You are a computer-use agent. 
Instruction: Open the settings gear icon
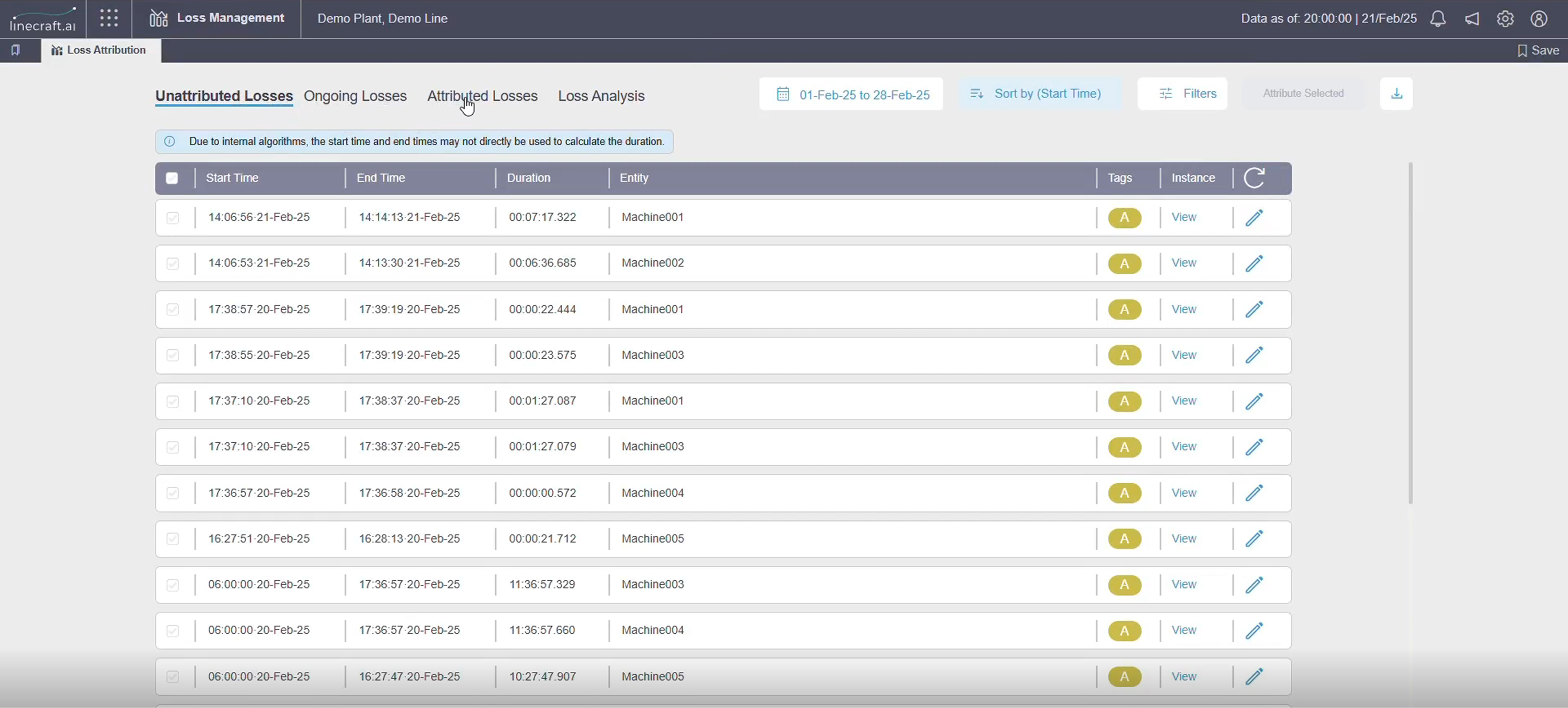tap(1505, 19)
